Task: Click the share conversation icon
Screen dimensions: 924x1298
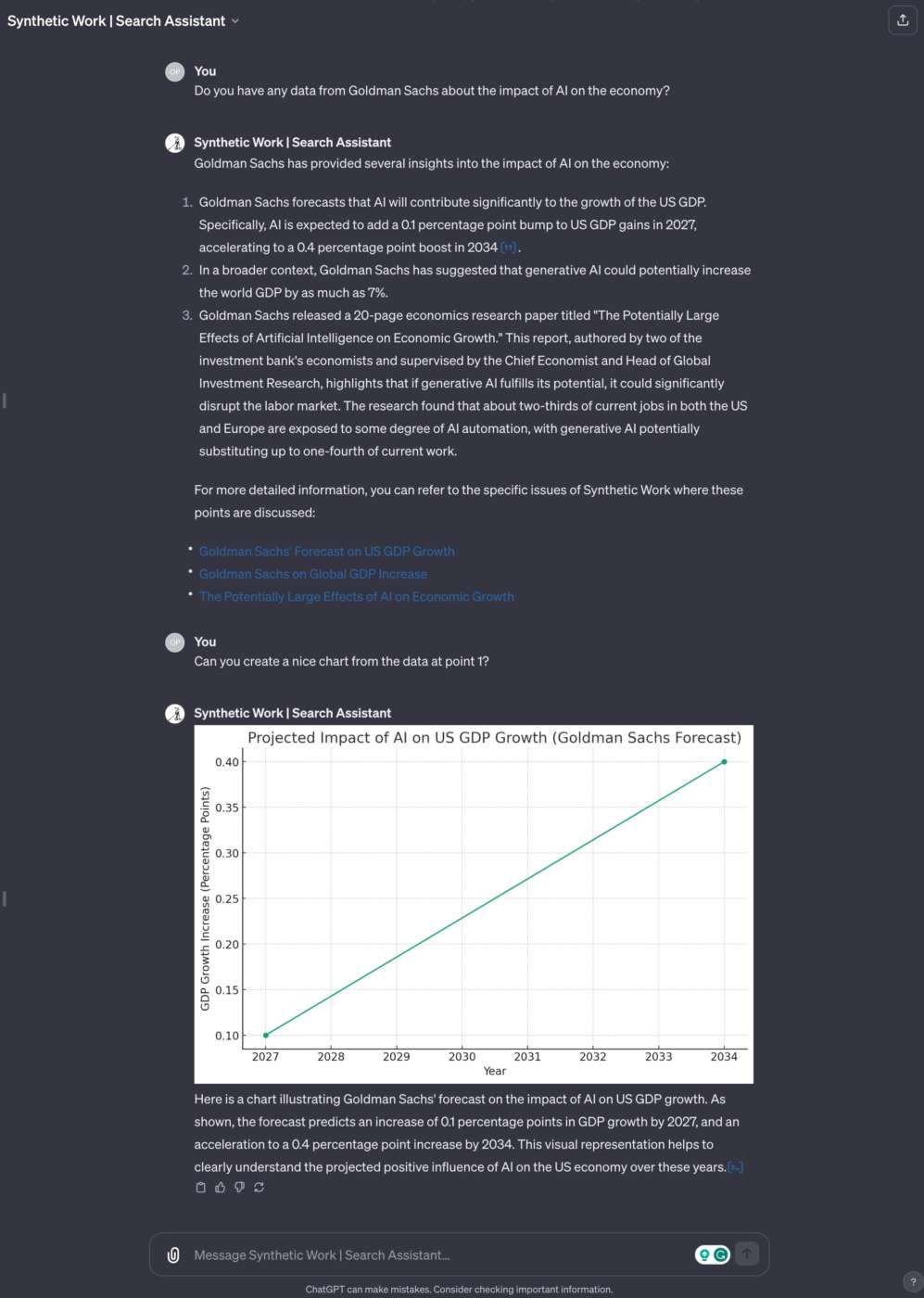Action: click(902, 20)
